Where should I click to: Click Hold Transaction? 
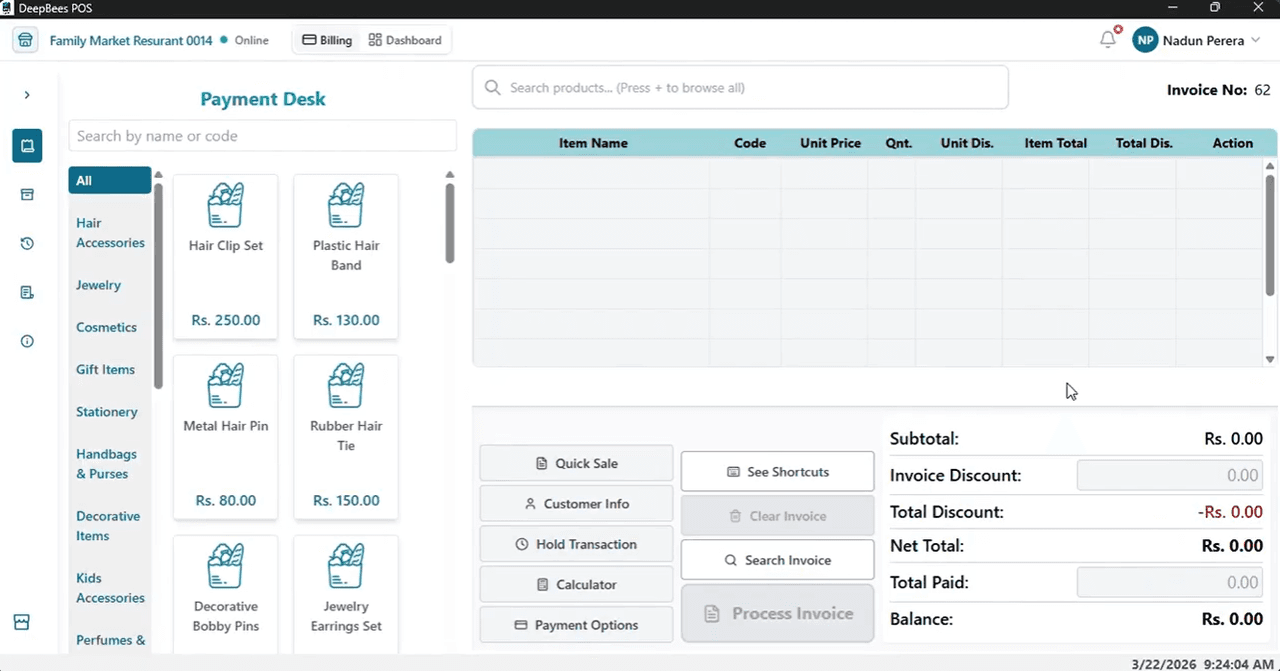coord(577,544)
